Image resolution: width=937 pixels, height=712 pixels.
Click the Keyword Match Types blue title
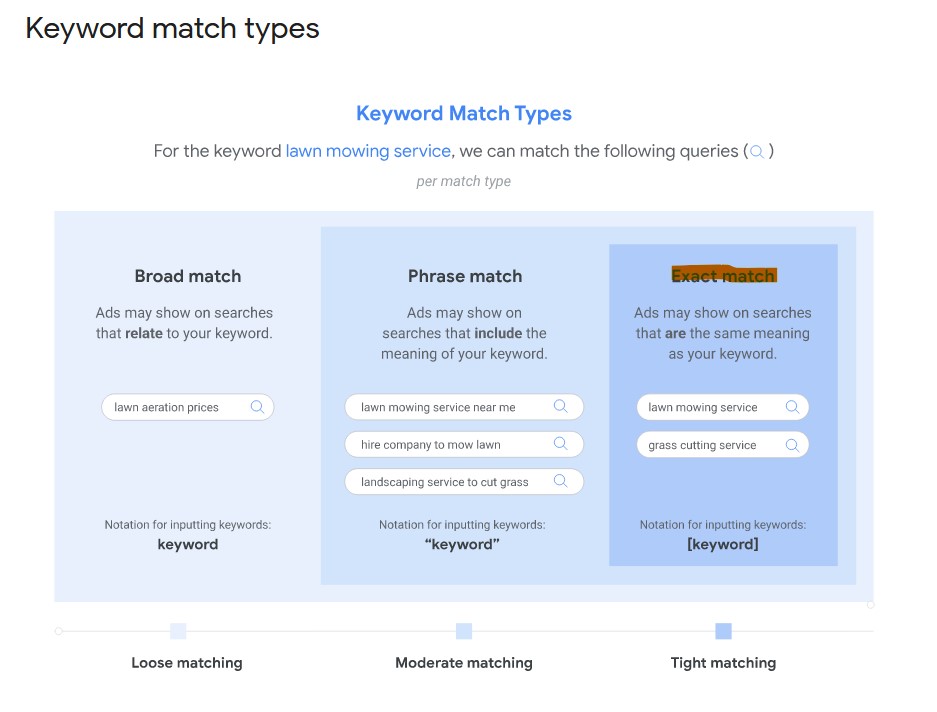pos(464,114)
